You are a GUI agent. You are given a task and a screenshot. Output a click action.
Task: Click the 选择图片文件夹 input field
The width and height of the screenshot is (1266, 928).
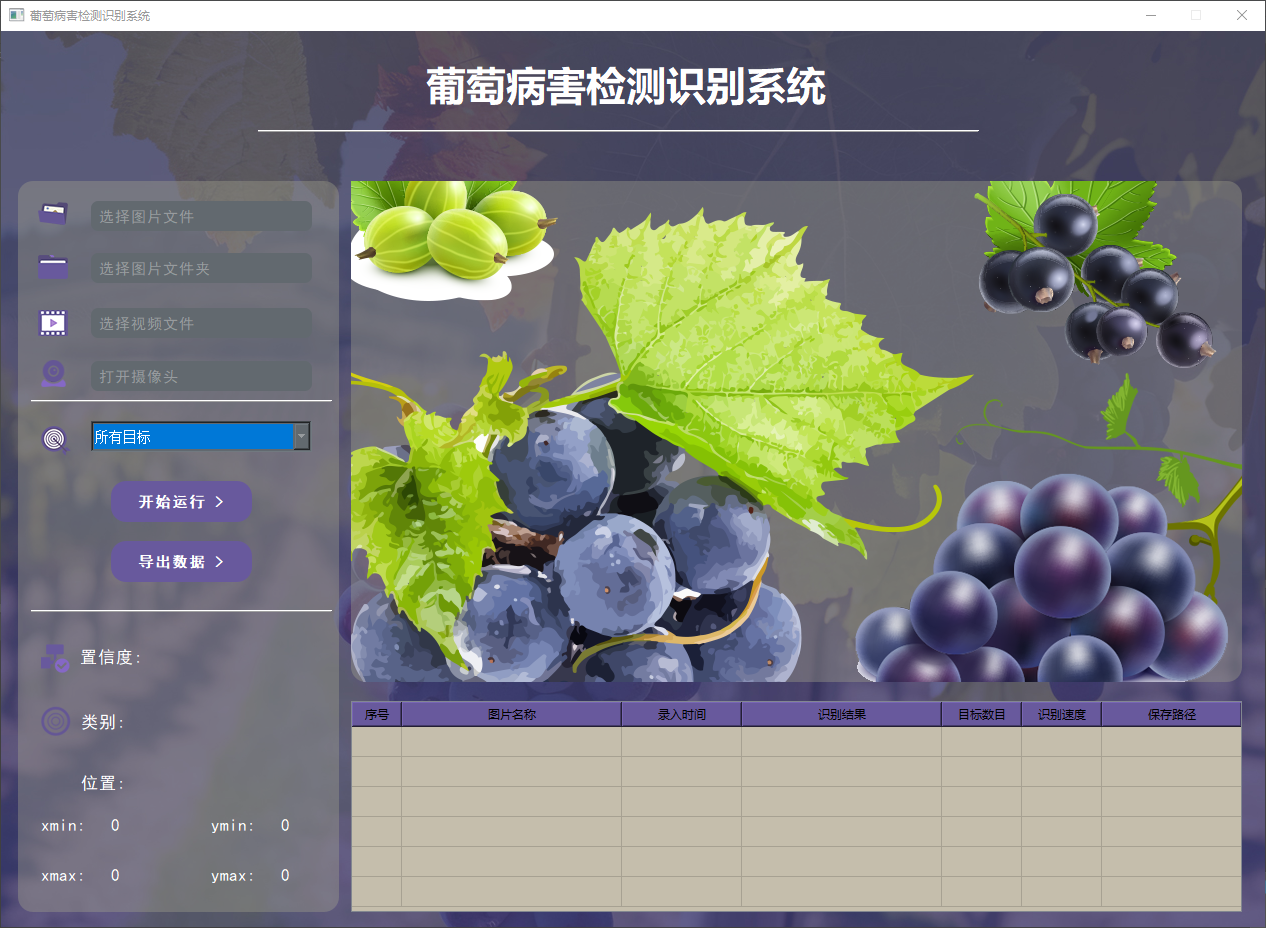click(201, 268)
